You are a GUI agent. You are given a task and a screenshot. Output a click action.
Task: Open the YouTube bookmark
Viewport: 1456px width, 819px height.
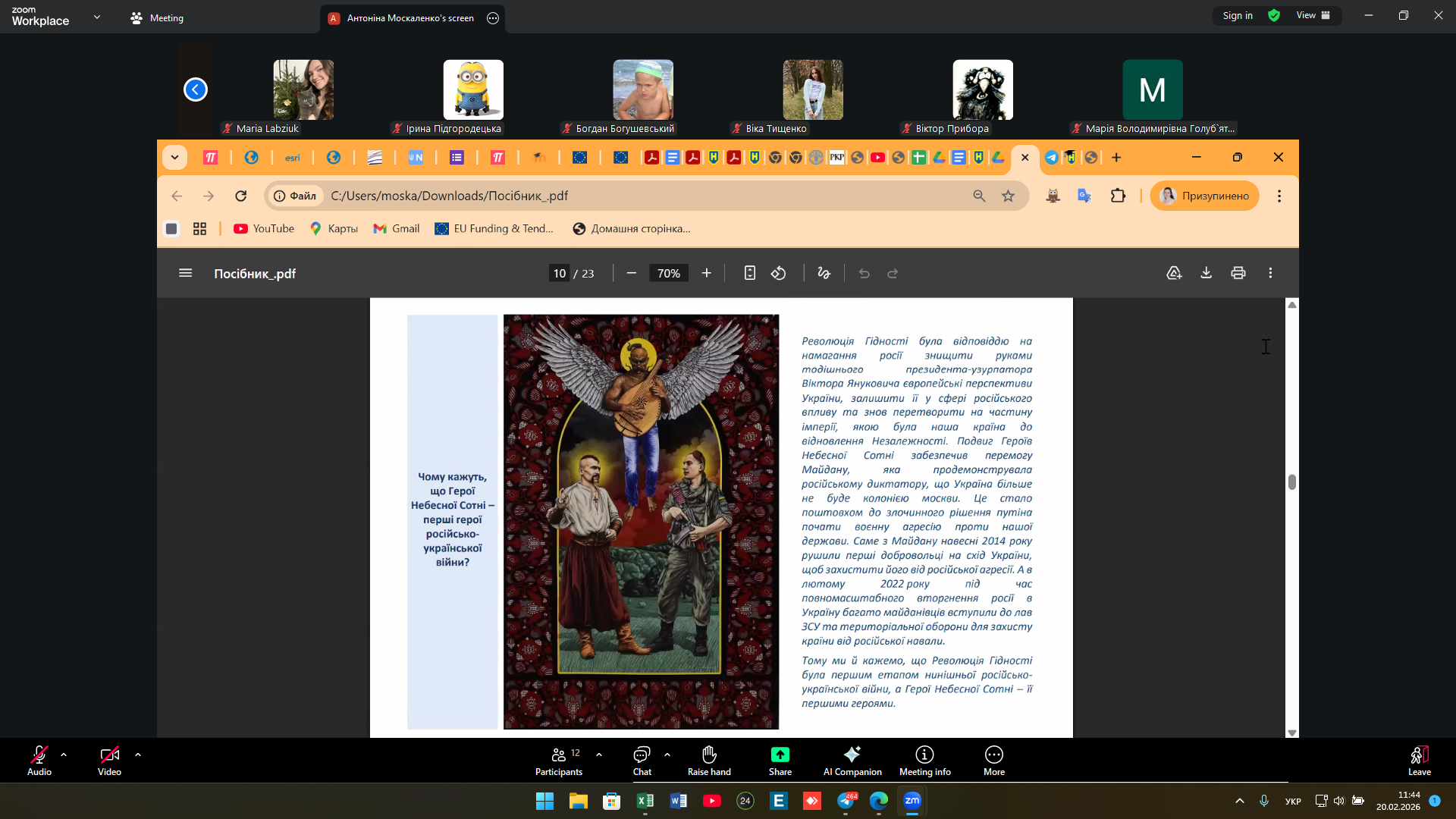(x=263, y=228)
